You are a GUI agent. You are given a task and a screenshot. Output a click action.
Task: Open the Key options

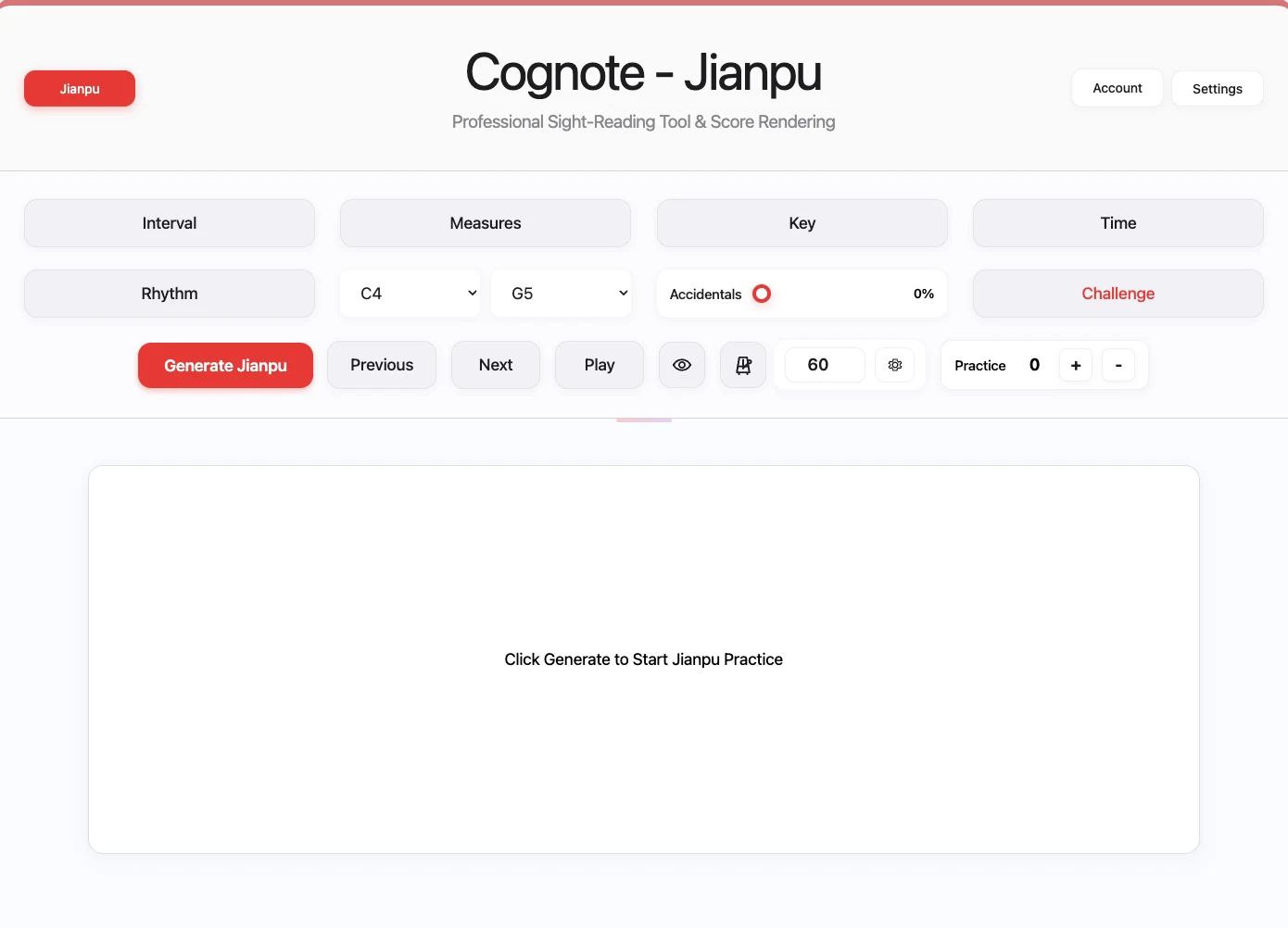[802, 223]
